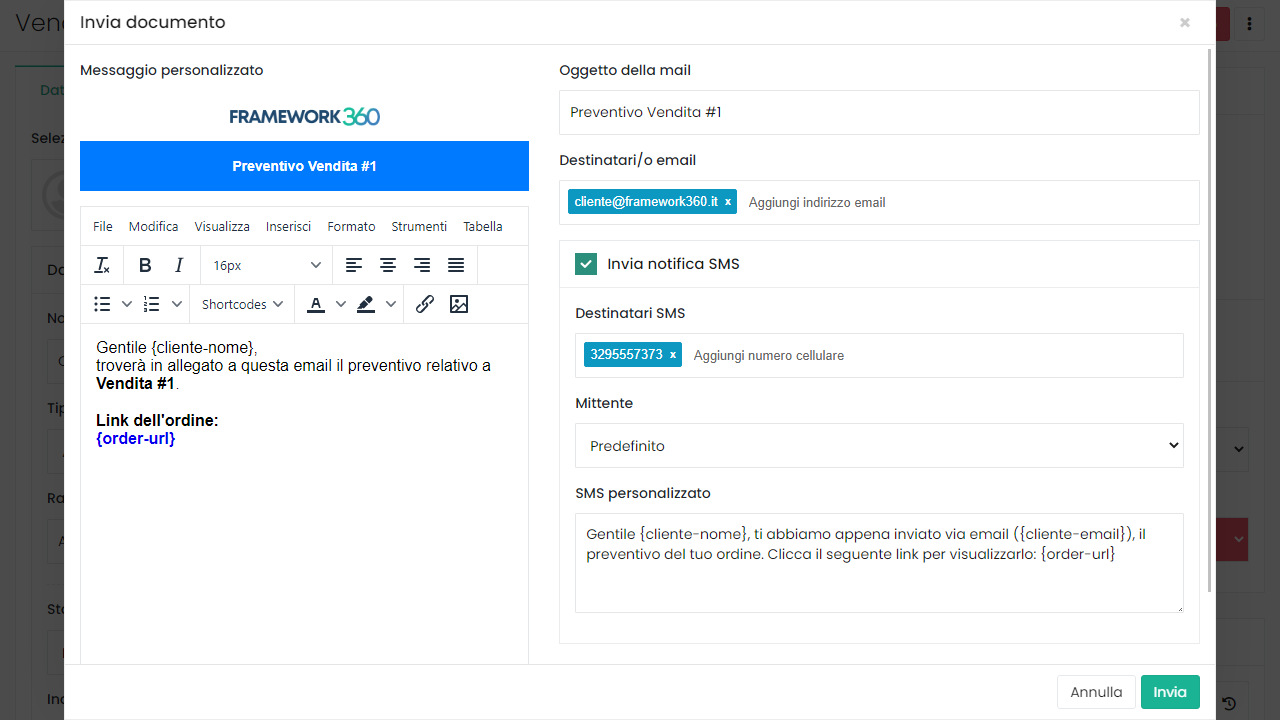The height and width of the screenshot is (720, 1280).
Task: Click inside the SMS personalizzato text area
Action: click(879, 563)
